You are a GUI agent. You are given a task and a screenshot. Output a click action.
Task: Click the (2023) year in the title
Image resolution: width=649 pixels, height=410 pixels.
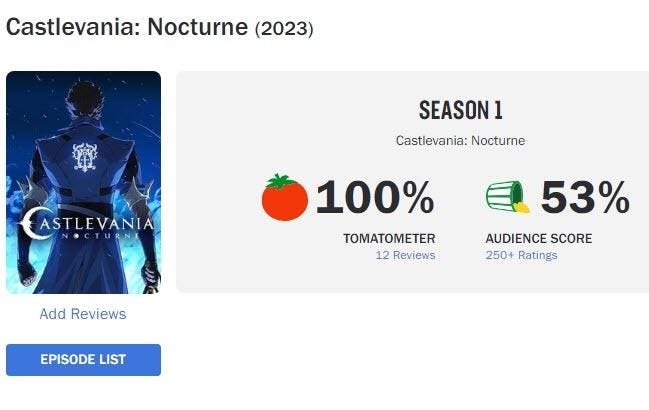[x=285, y=28]
